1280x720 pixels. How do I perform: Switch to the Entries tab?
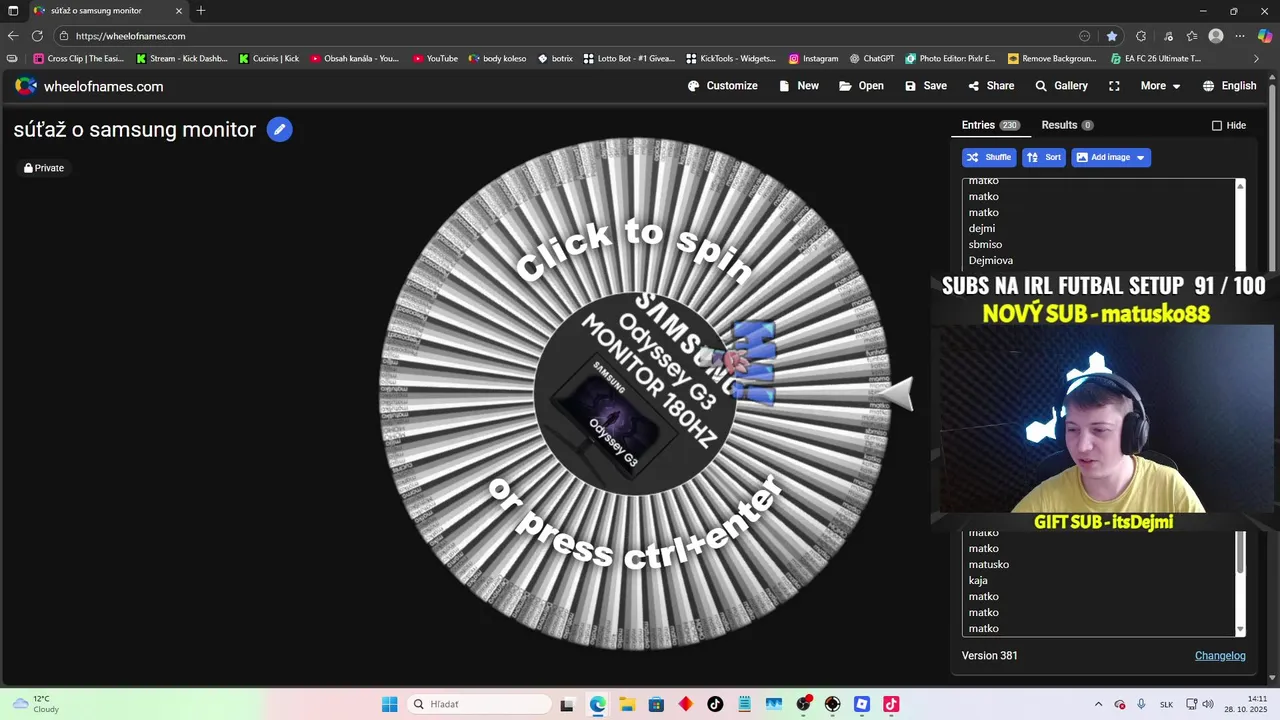(990, 125)
